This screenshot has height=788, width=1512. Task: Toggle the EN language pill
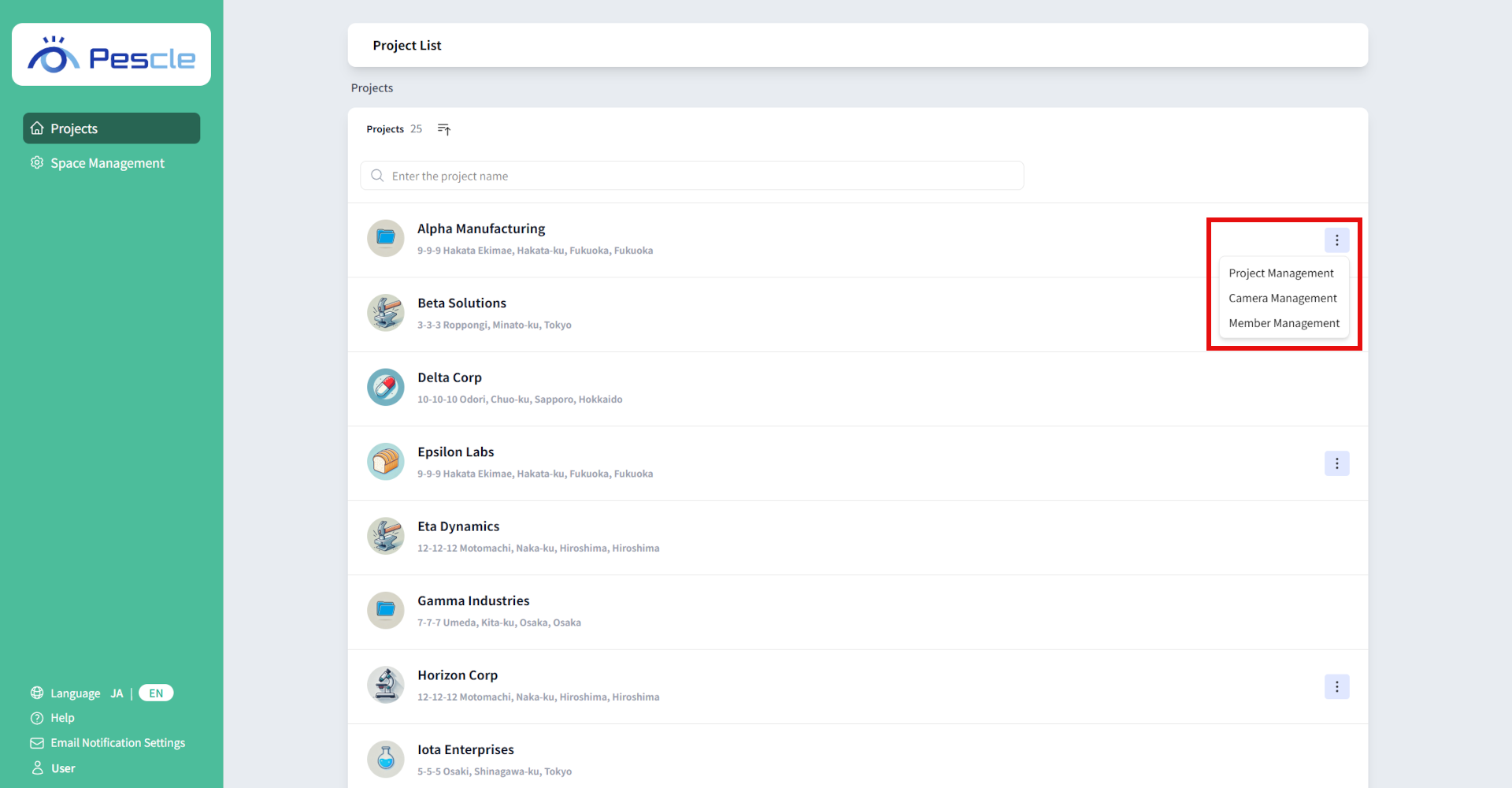pyautogui.click(x=155, y=693)
